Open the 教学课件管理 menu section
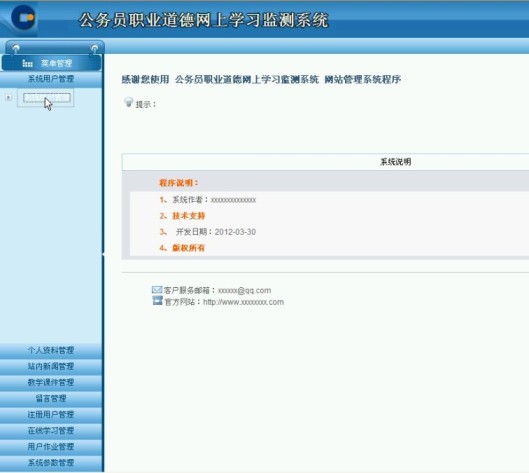Viewport: 529px width, 473px height. 51,383
